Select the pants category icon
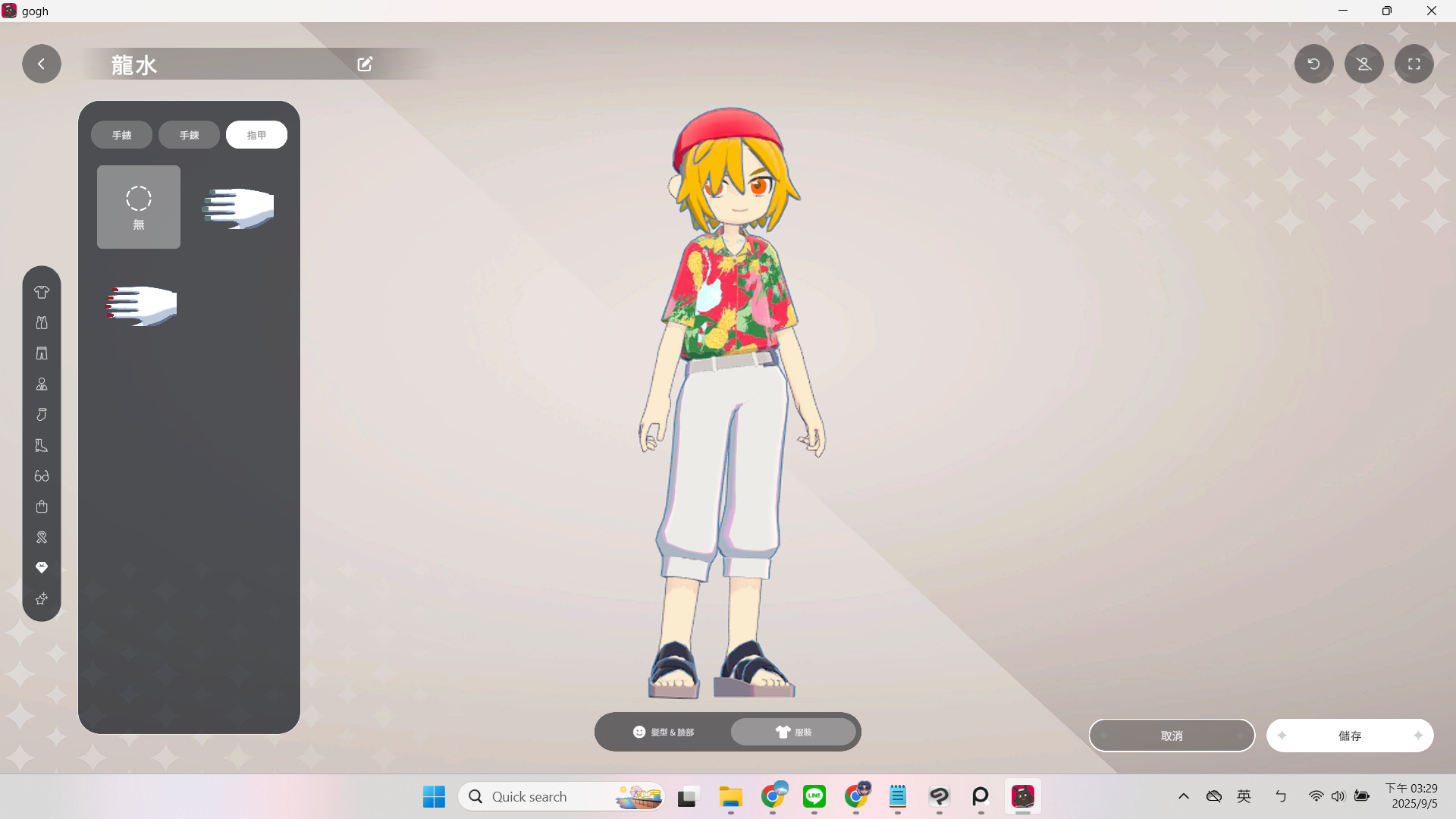Image resolution: width=1456 pixels, height=819 pixels. point(42,353)
